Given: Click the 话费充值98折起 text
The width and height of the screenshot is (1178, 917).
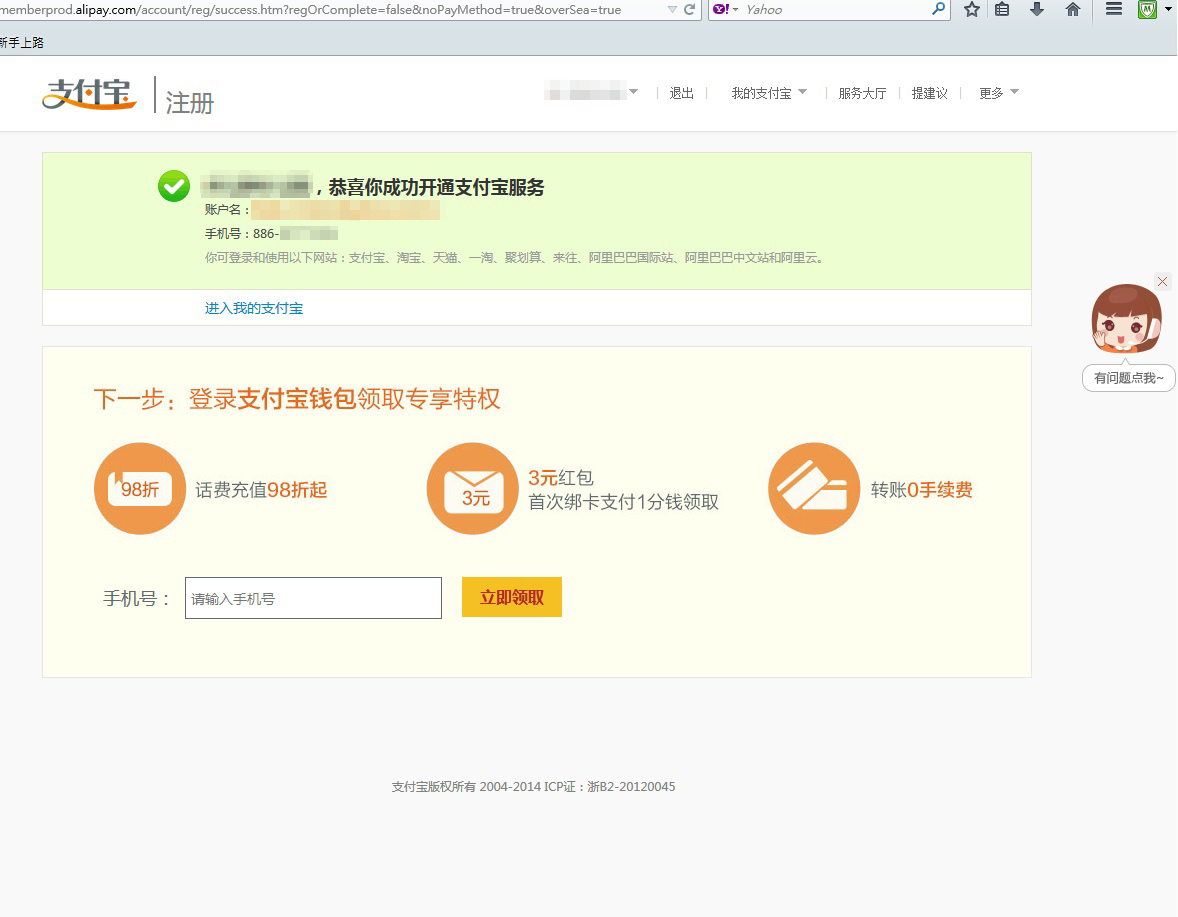Looking at the screenshot, I should tap(261, 490).
